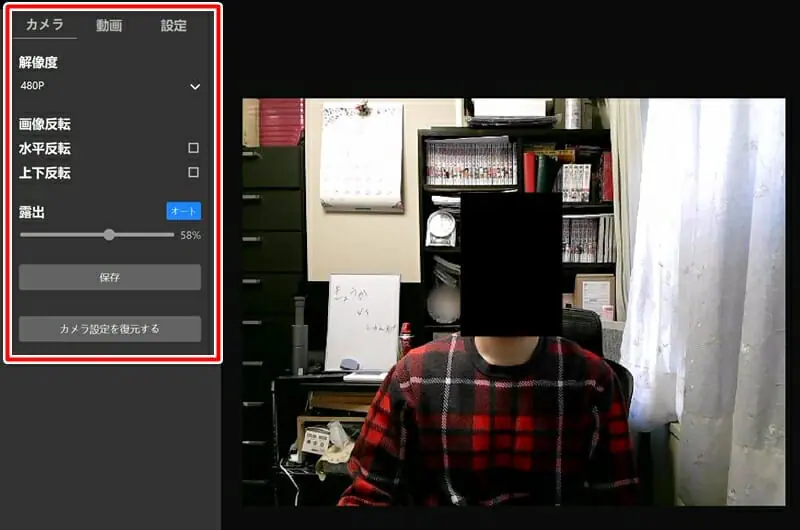Toggle the blue オート exposure button
800x530 pixels.
183,211
